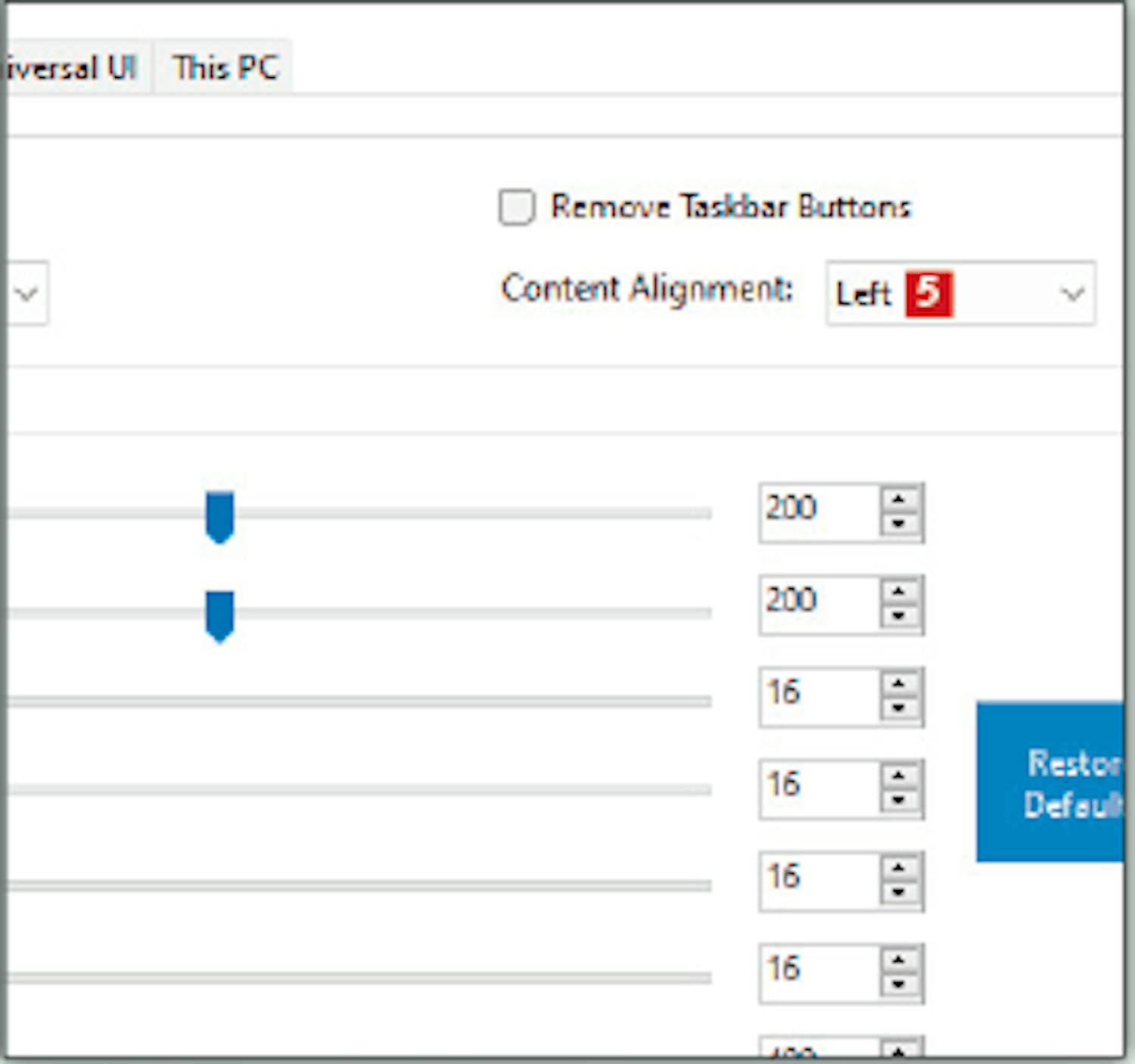Decrement the bottom 16 spinner value
This screenshot has height=1064, width=1135.
coord(899,985)
